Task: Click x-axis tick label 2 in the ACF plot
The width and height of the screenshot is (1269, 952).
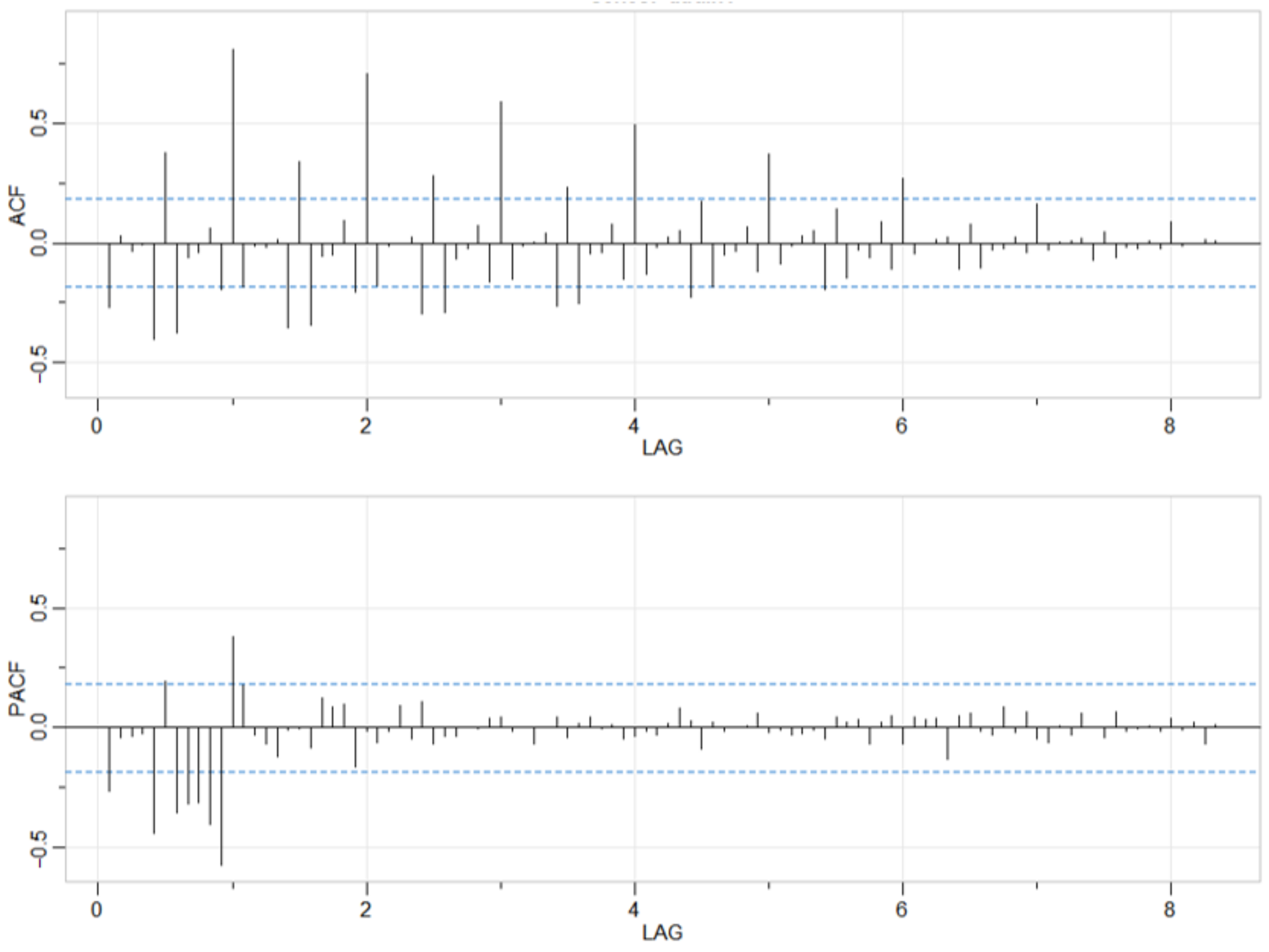Action: pyautogui.click(x=366, y=426)
